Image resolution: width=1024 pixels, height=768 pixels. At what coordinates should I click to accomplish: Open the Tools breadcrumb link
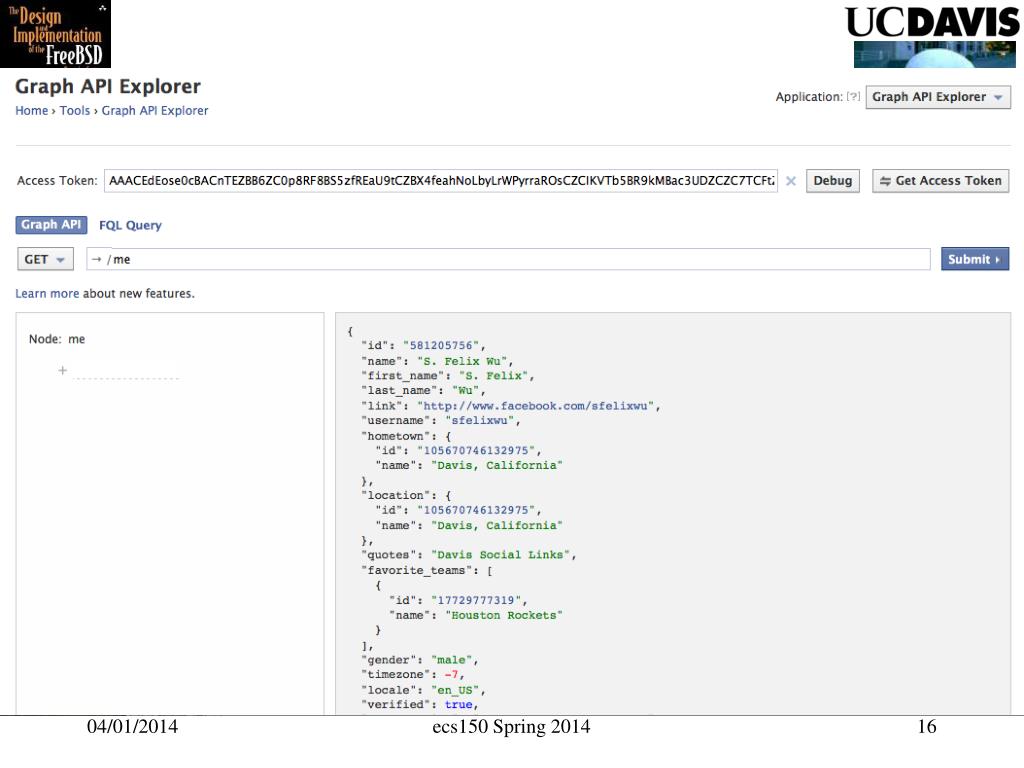click(x=74, y=110)
